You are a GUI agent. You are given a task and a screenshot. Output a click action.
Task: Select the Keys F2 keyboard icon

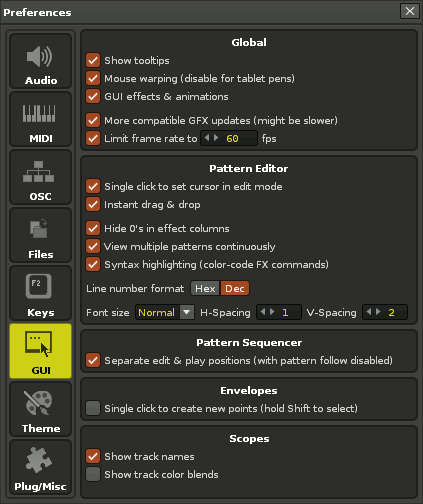(39, 286)
